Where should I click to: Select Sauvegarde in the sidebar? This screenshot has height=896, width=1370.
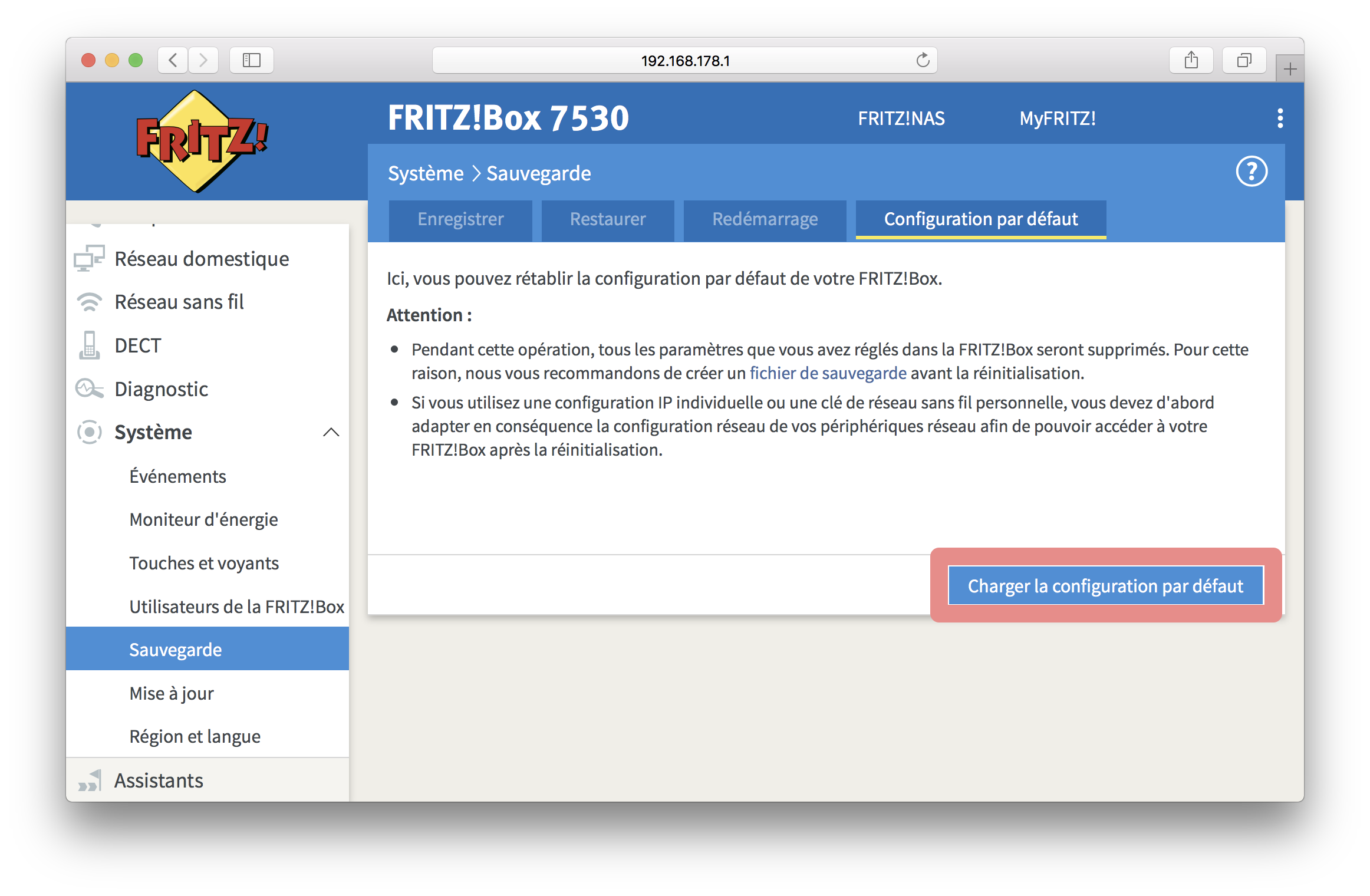pos(208,649)
